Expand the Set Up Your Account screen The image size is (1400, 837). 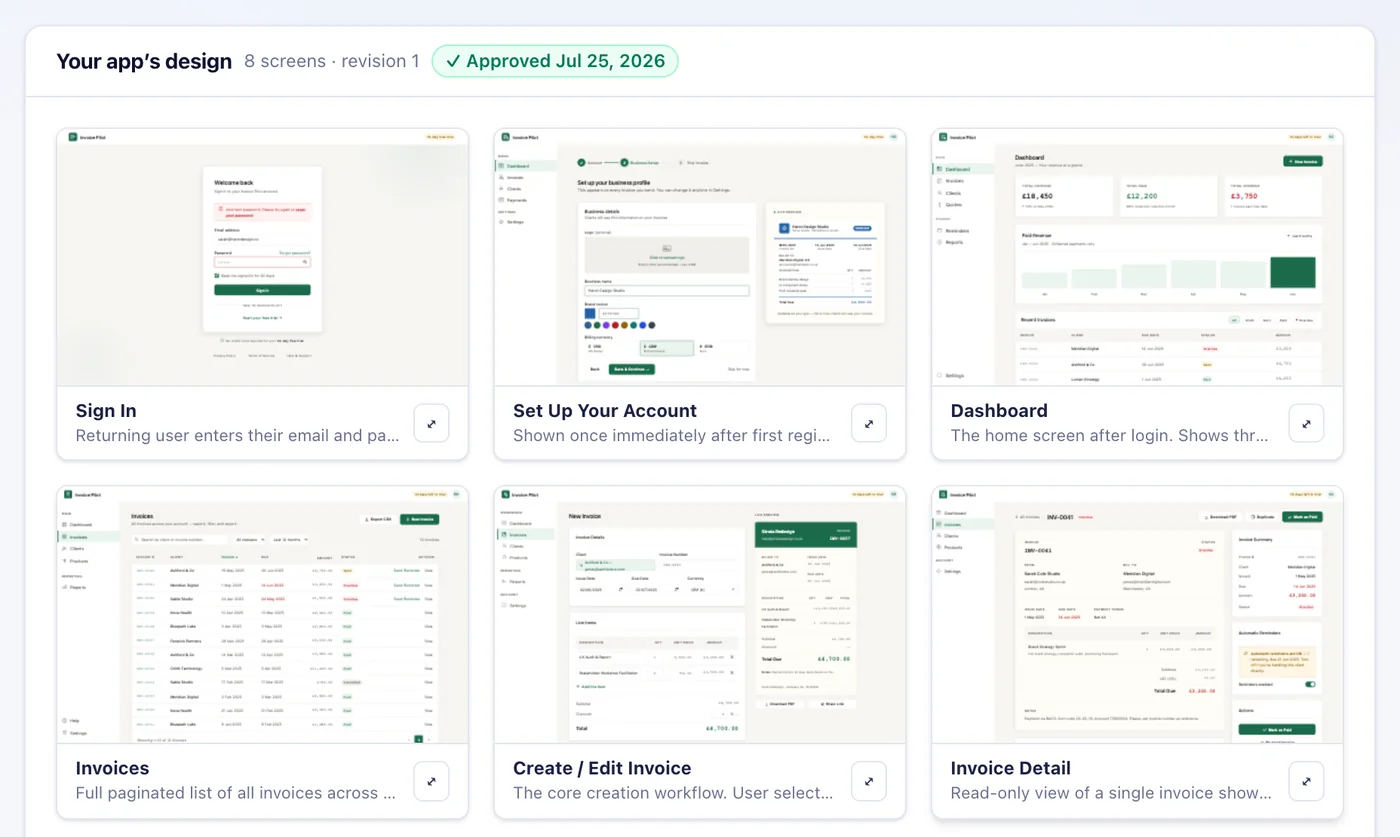click(x=869, y=423)
